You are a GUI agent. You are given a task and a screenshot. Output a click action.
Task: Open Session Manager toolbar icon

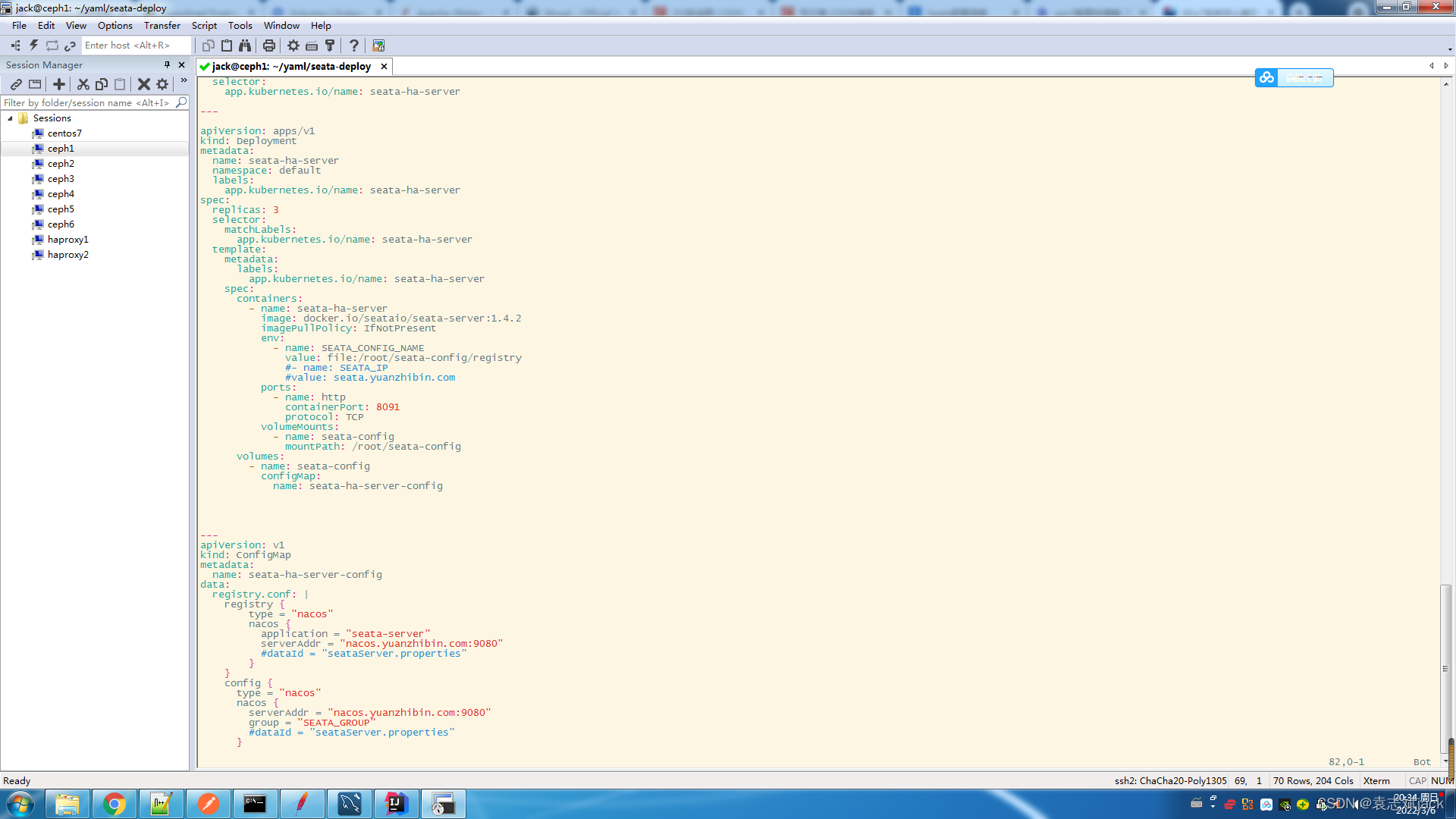tap(15, 45)
